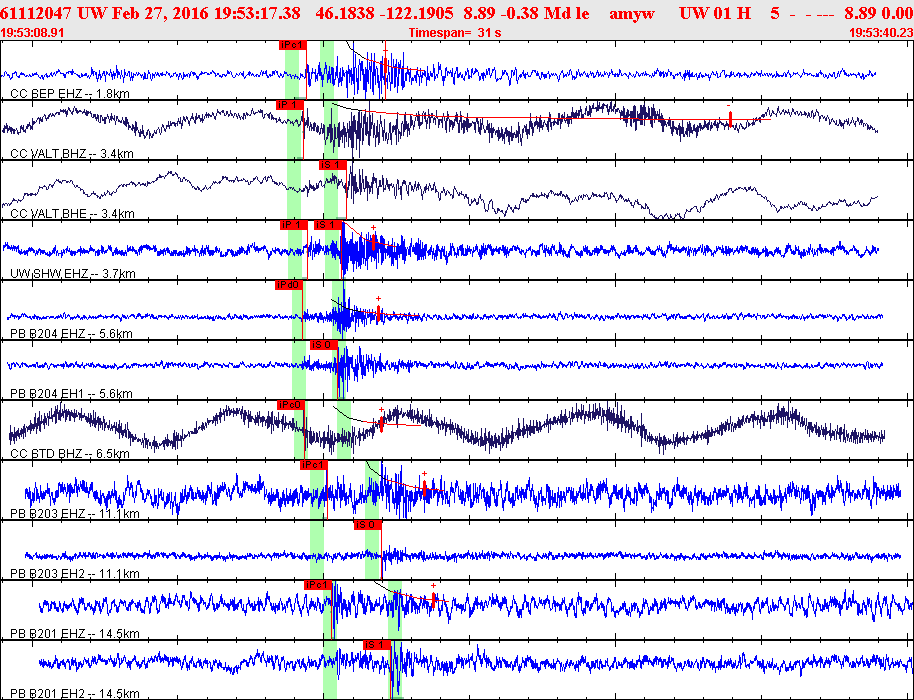Click the red coda marker on VALT BHZ
This screenshot has height=700, width=914.
730,118
